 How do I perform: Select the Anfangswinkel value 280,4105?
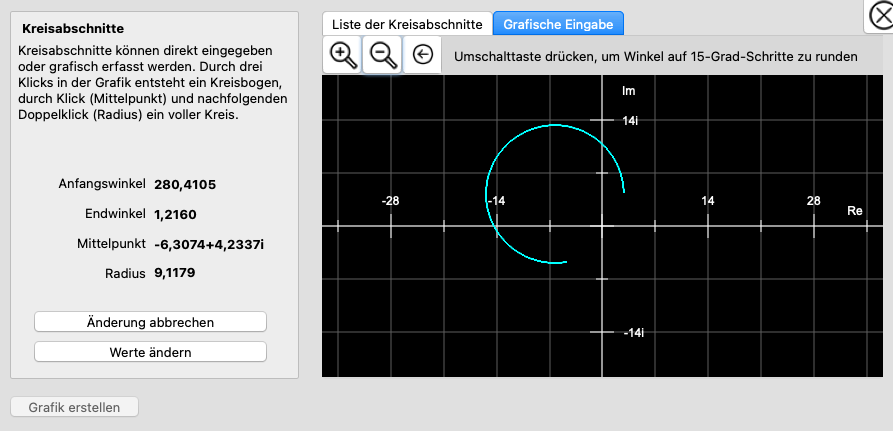click(x=185, y=184)
